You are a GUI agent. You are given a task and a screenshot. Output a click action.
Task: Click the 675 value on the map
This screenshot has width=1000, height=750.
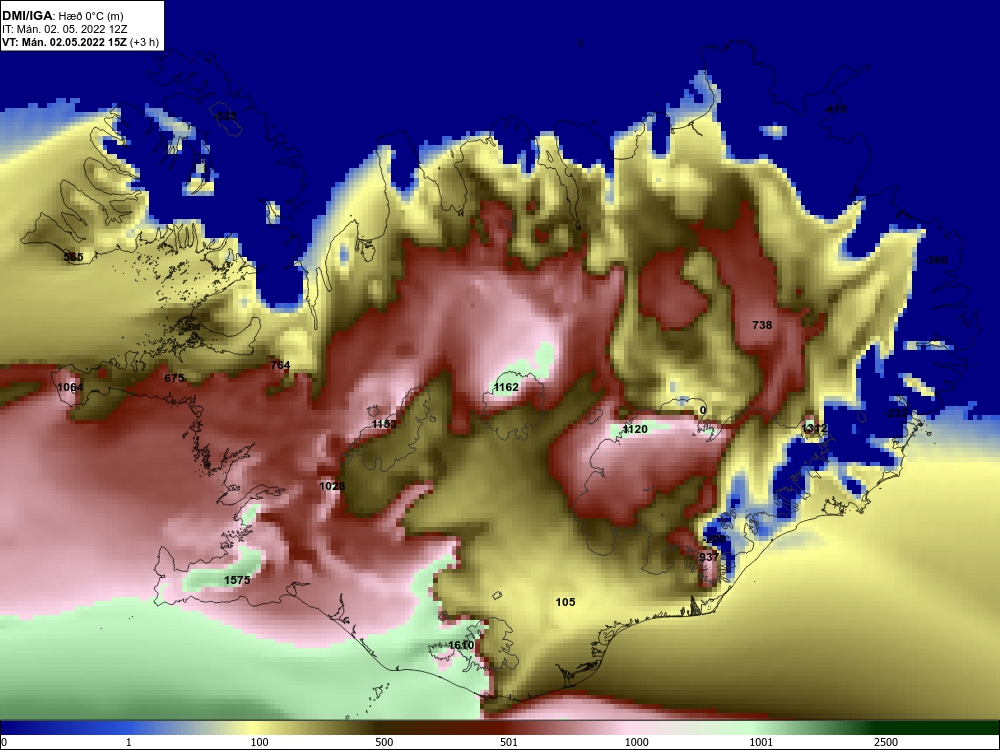pyautogui.click(x=174, y=378)
